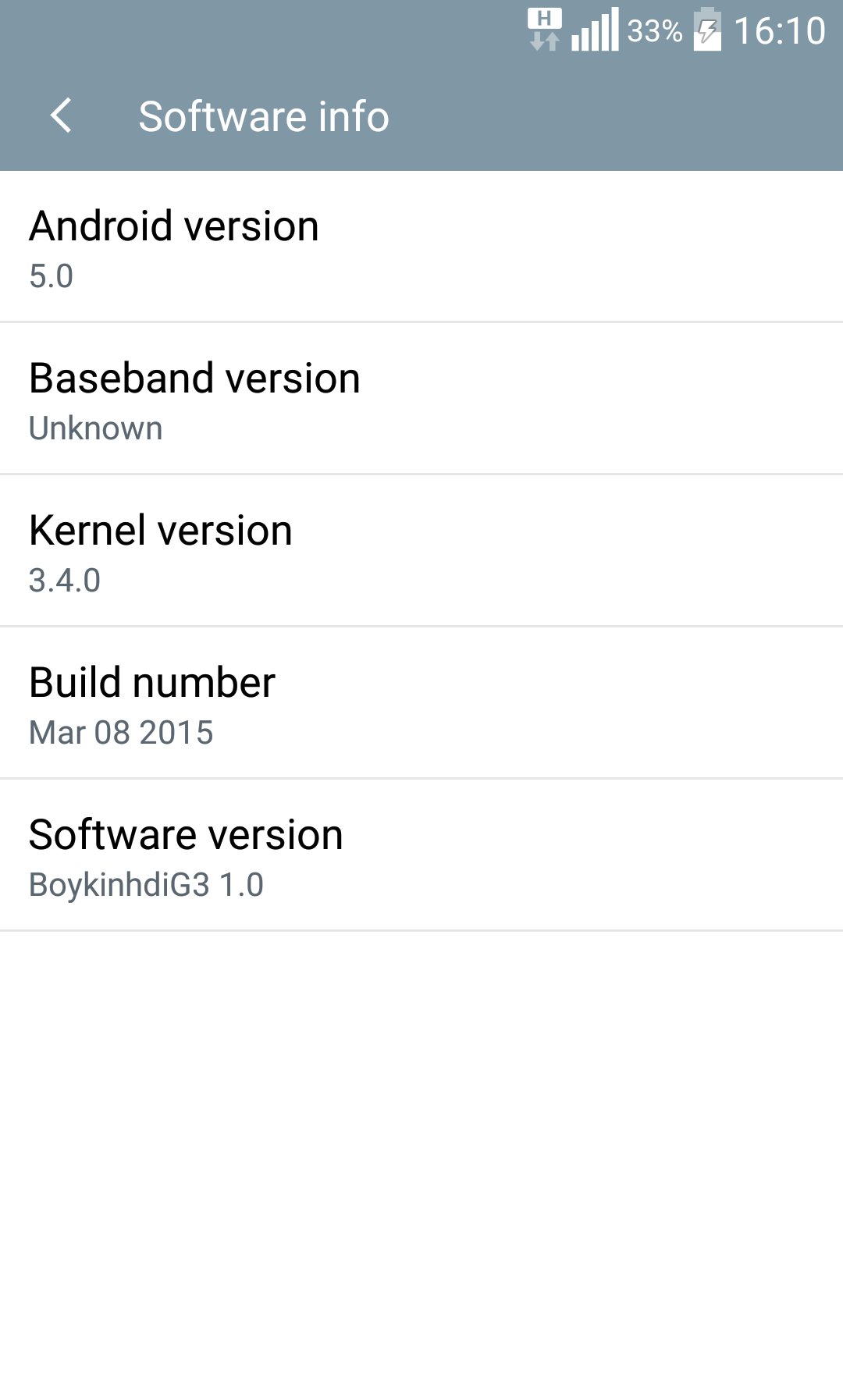Open the Kernel version item

click(x=421, y=550)
